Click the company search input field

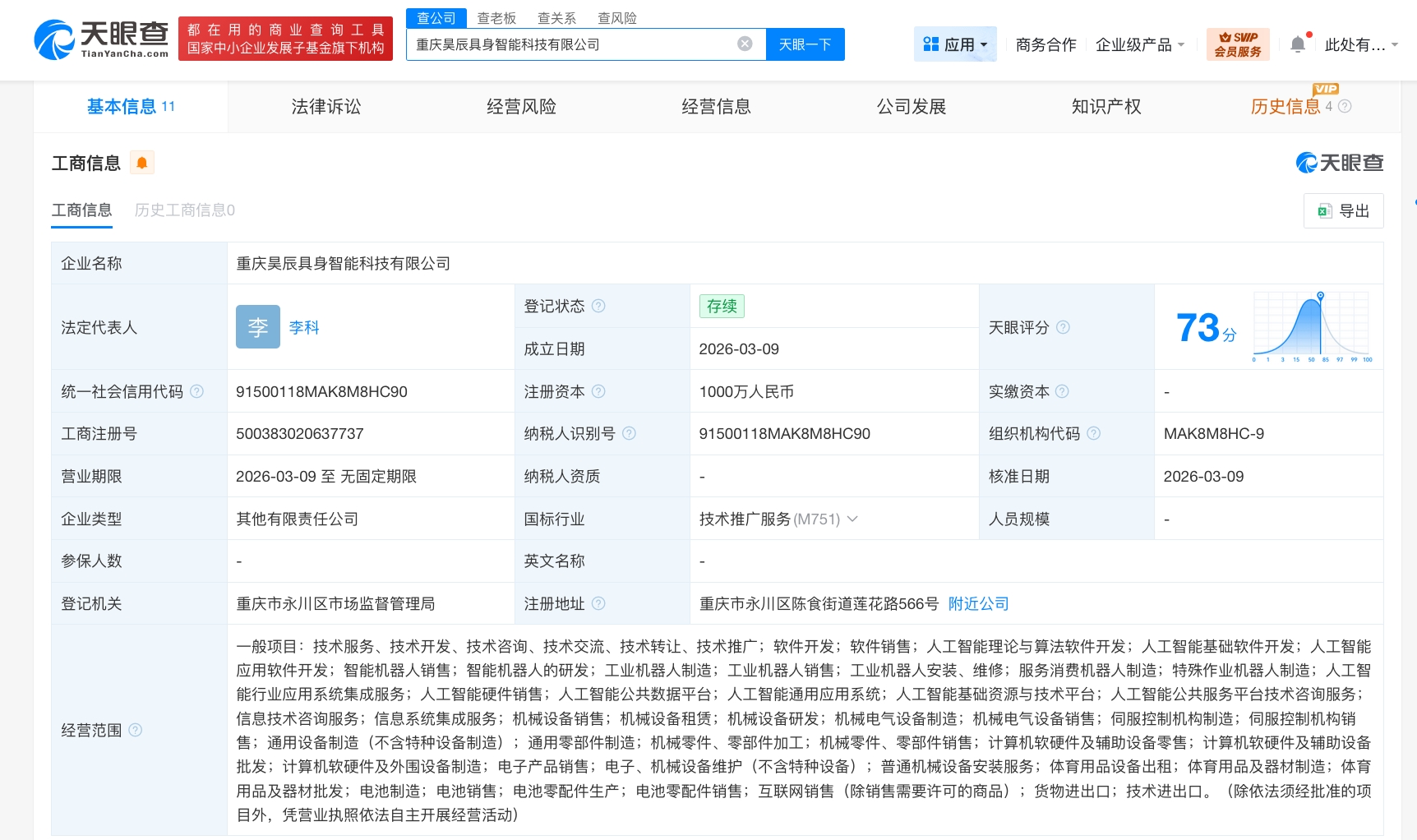point(575,44)
